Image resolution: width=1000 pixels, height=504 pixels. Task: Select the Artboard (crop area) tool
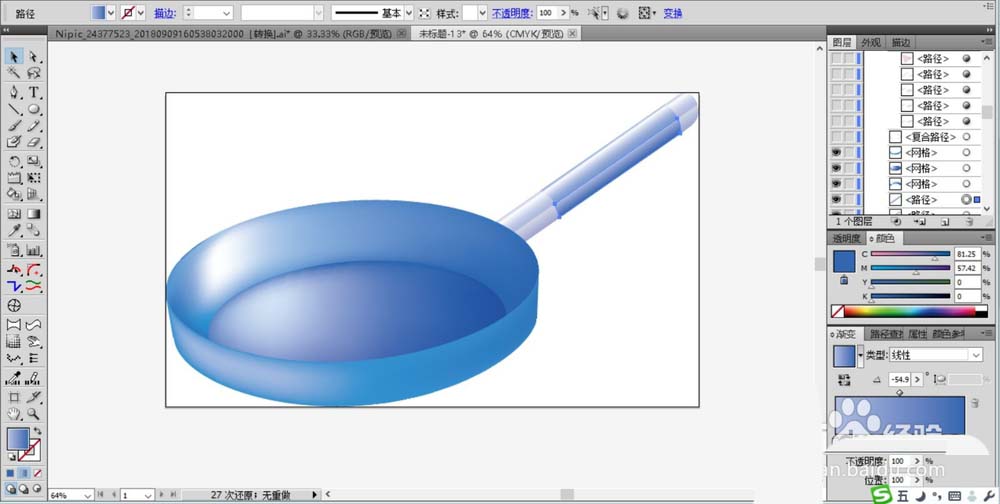pos(13,397)
